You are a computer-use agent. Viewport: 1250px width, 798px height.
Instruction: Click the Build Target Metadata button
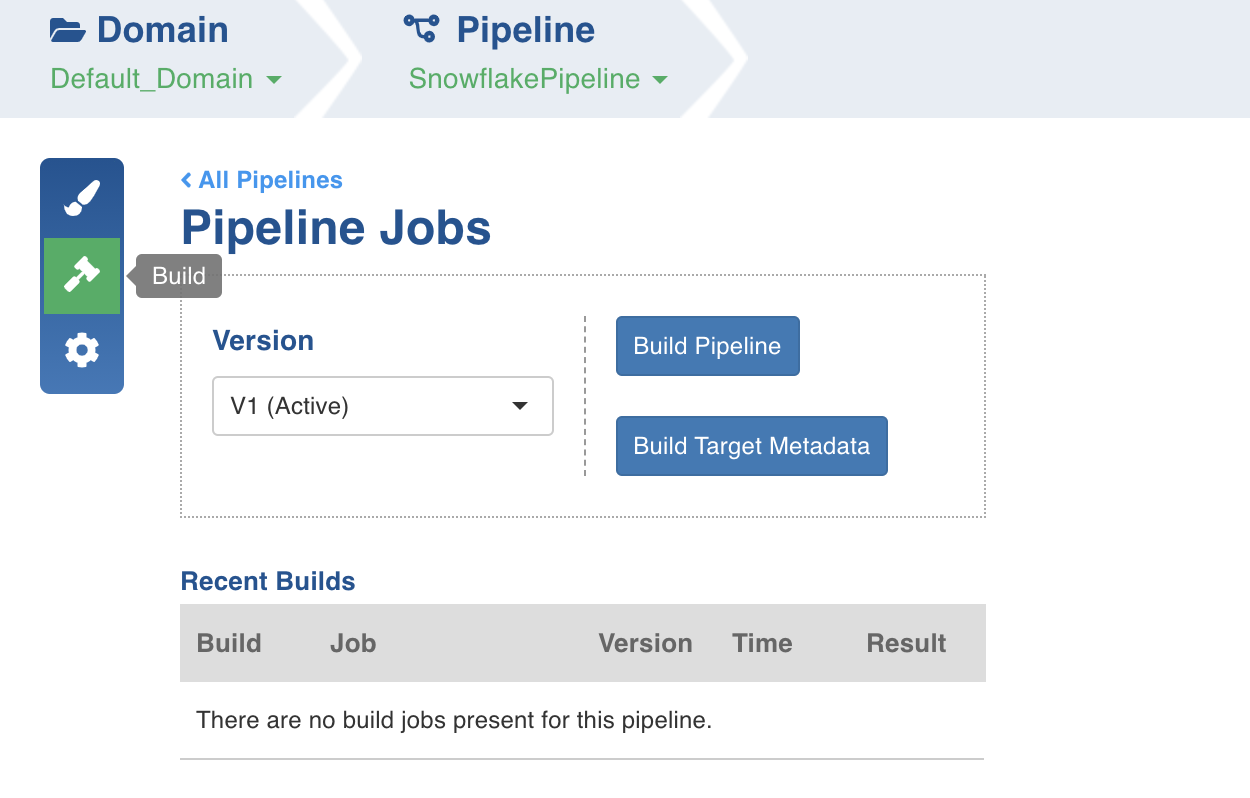click(x=752, y=446)
